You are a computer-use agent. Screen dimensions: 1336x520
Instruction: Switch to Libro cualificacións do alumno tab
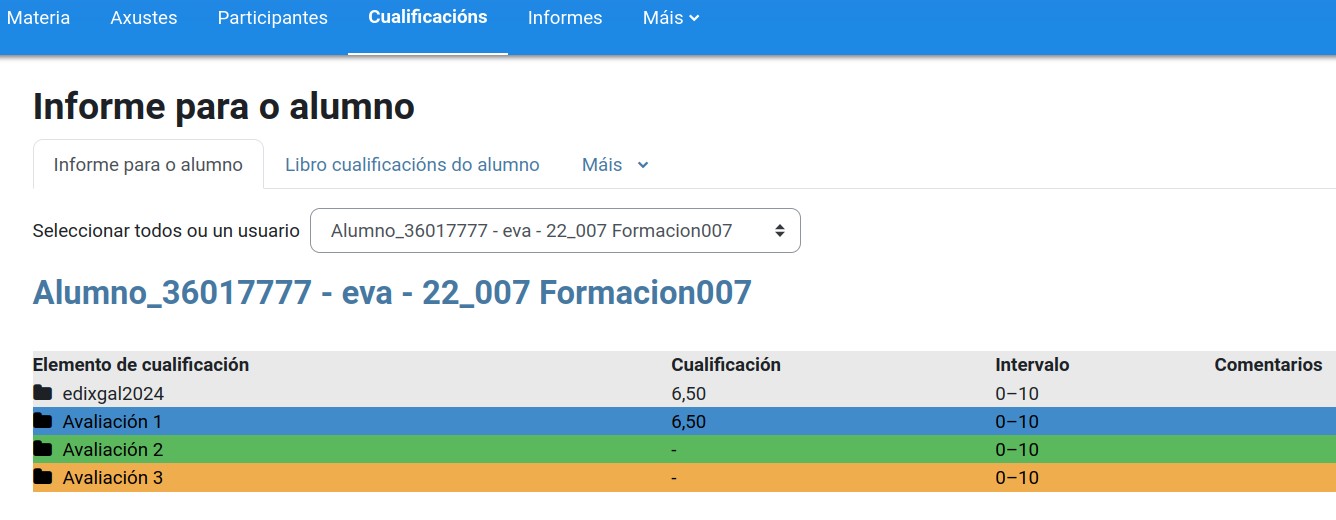[x=412, y=165]
